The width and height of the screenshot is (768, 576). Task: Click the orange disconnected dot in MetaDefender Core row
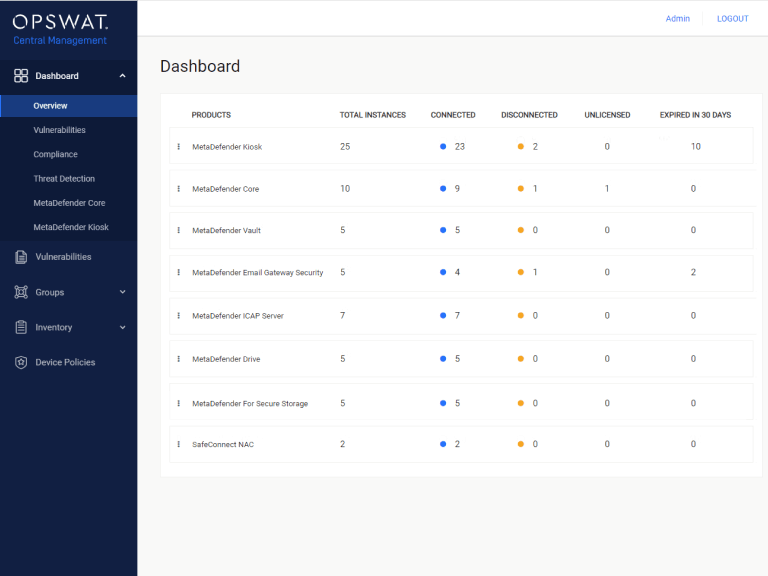521,189
